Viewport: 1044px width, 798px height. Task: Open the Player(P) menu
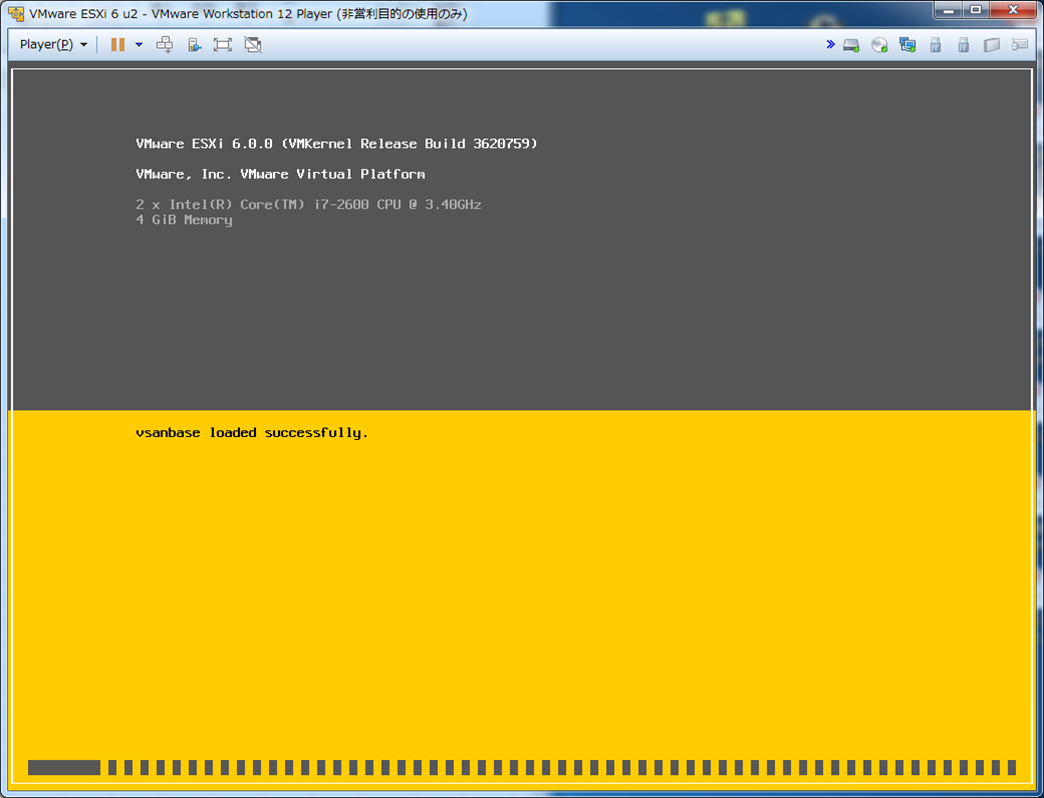pos(53,45)
